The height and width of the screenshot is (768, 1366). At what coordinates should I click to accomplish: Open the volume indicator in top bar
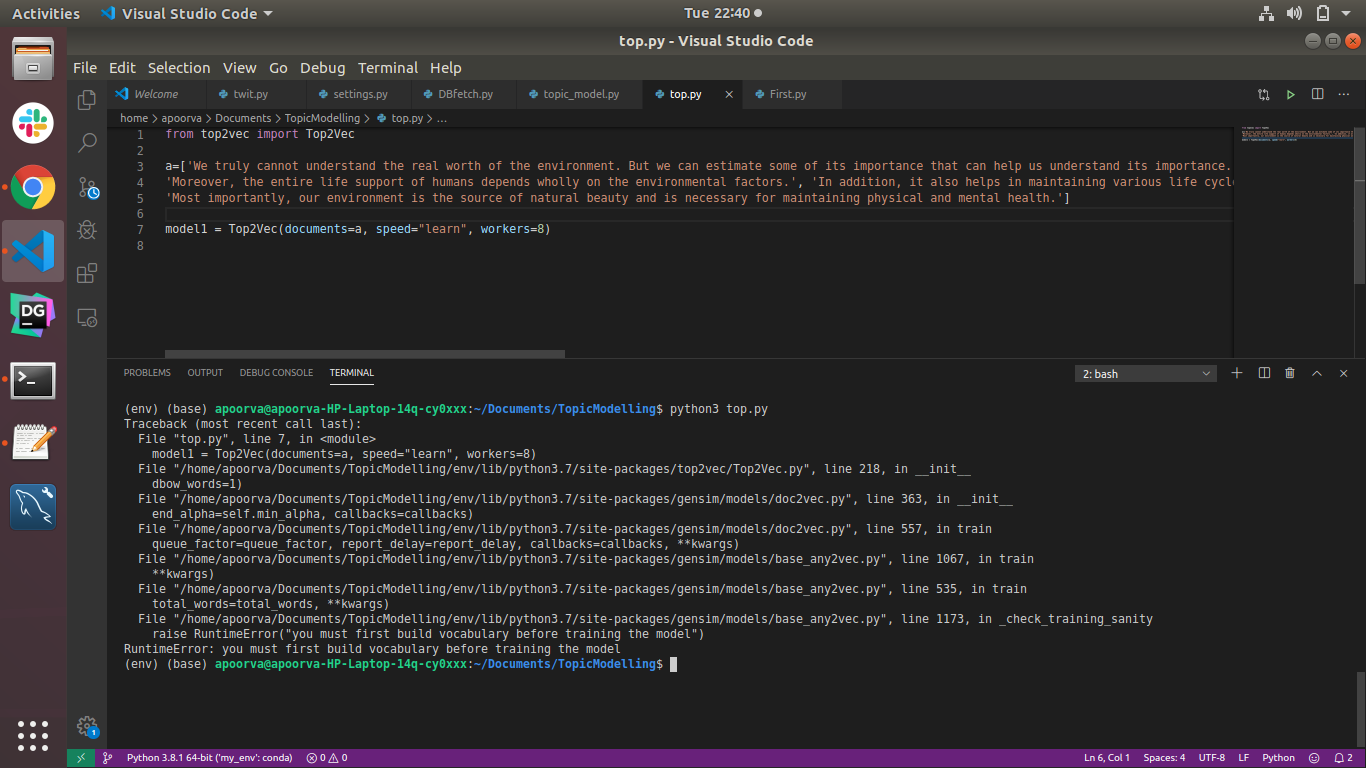tap(1295, 13)
